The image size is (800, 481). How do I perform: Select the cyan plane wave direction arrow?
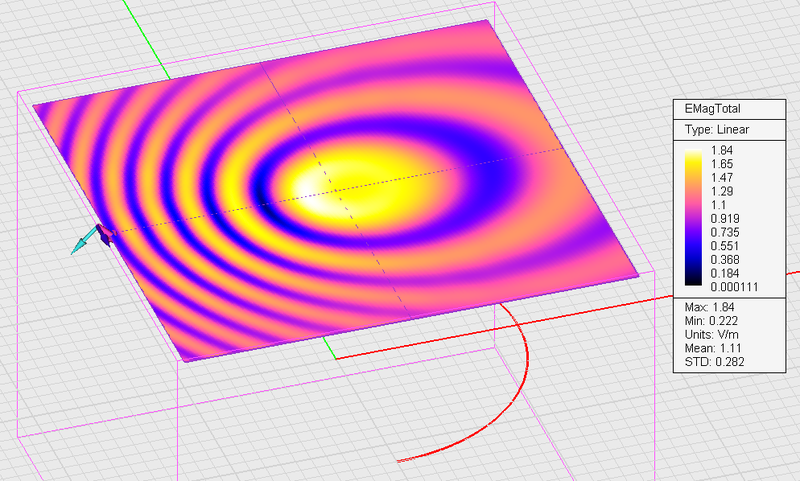pyautogui.click(x=83, y=241)
